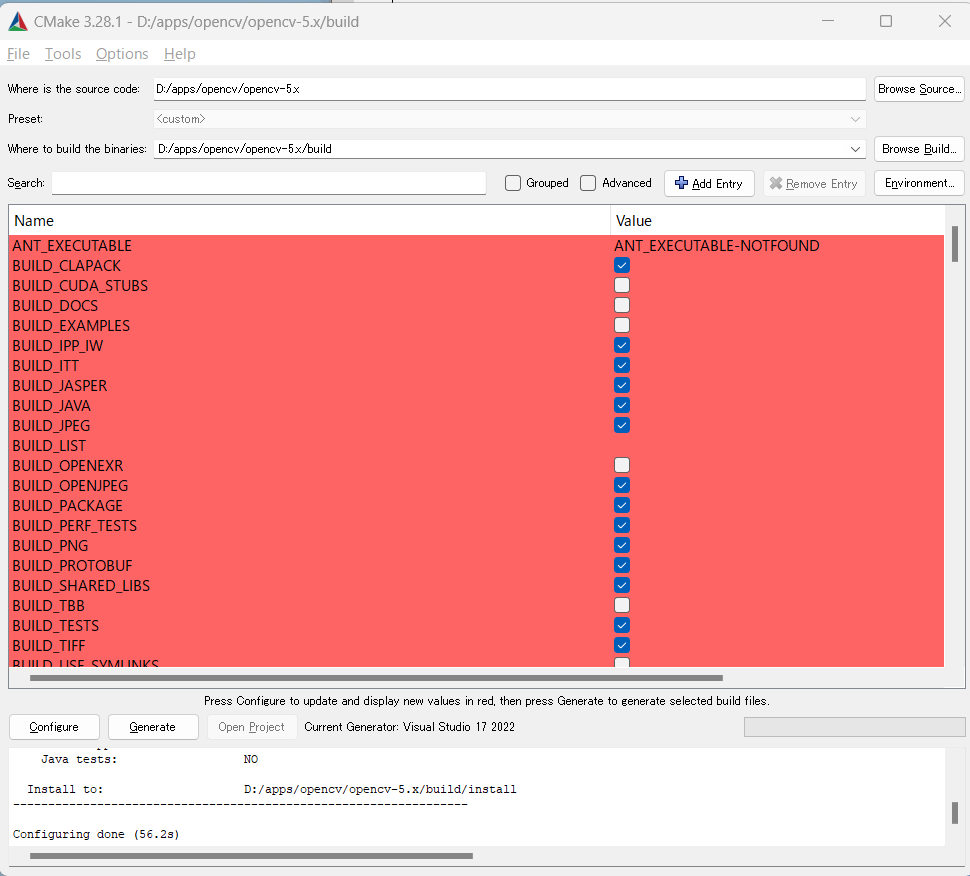Click the Value column header
970x876 pixels.
(777, 221)
